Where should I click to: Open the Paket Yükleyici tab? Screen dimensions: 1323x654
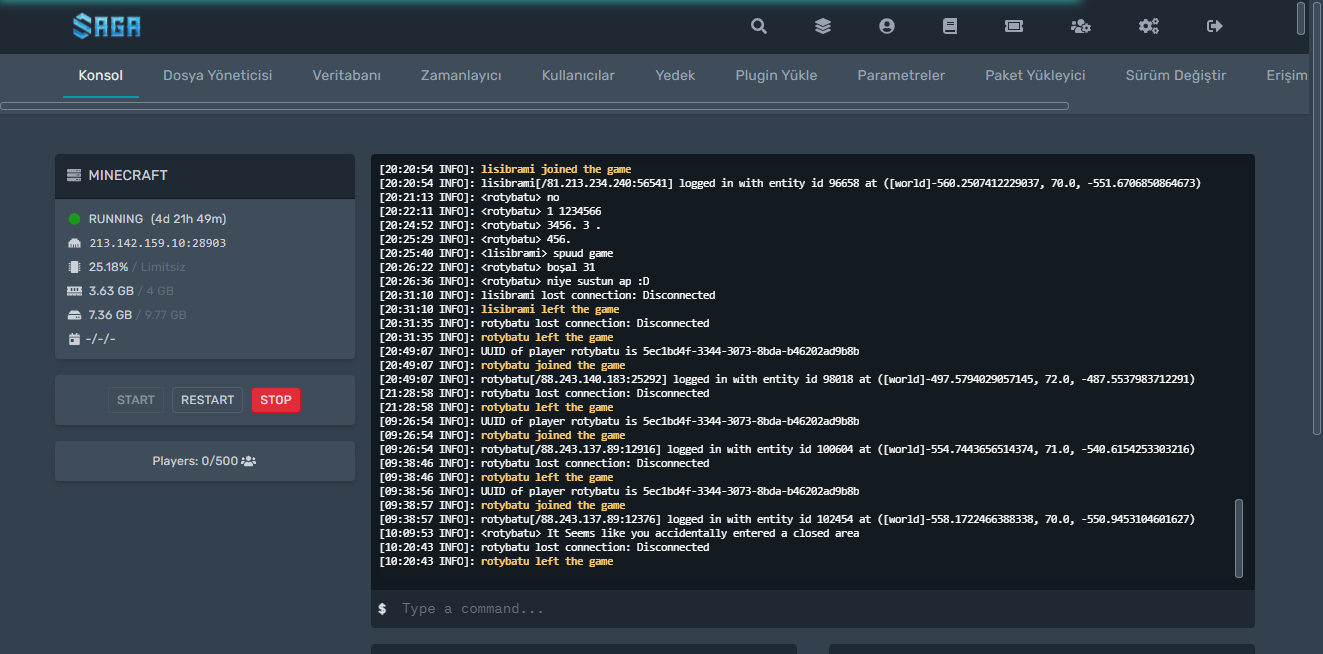pos(1035,76)
